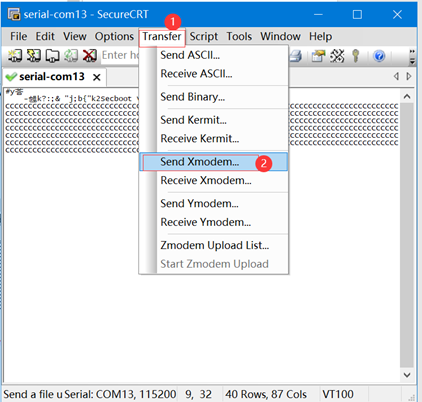This screenshot has width=422, height=402.
Task: Show next tab with right arrow
Action: coord(409,76)
